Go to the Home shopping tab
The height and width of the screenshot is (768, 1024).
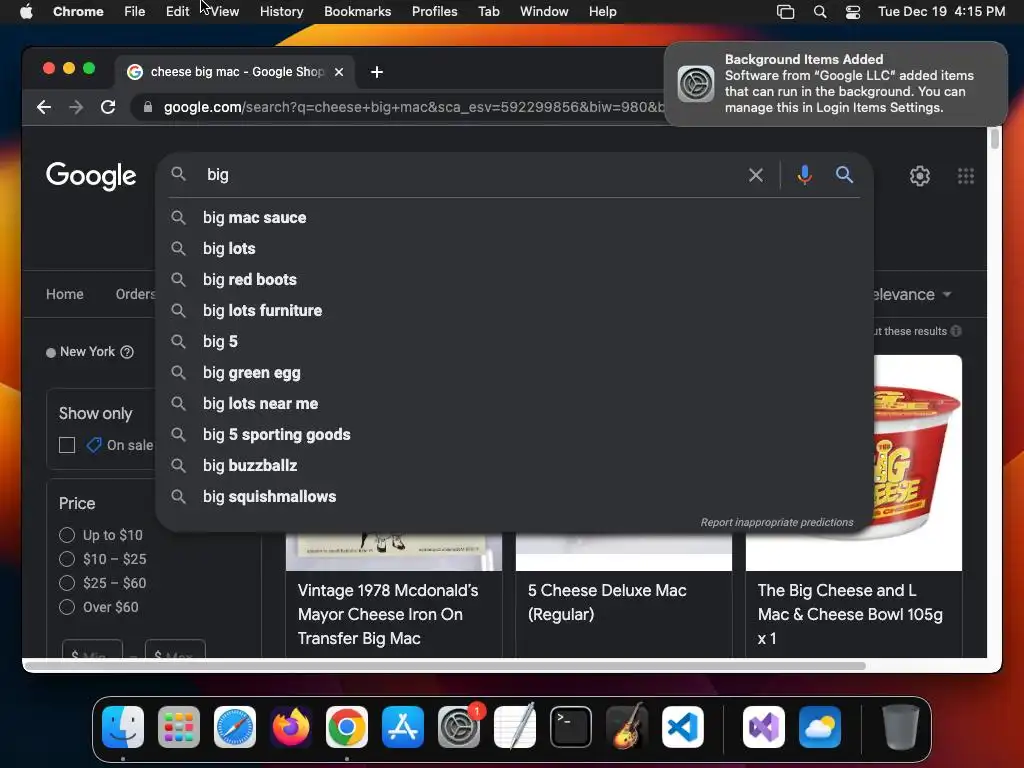tap(65, 295)
